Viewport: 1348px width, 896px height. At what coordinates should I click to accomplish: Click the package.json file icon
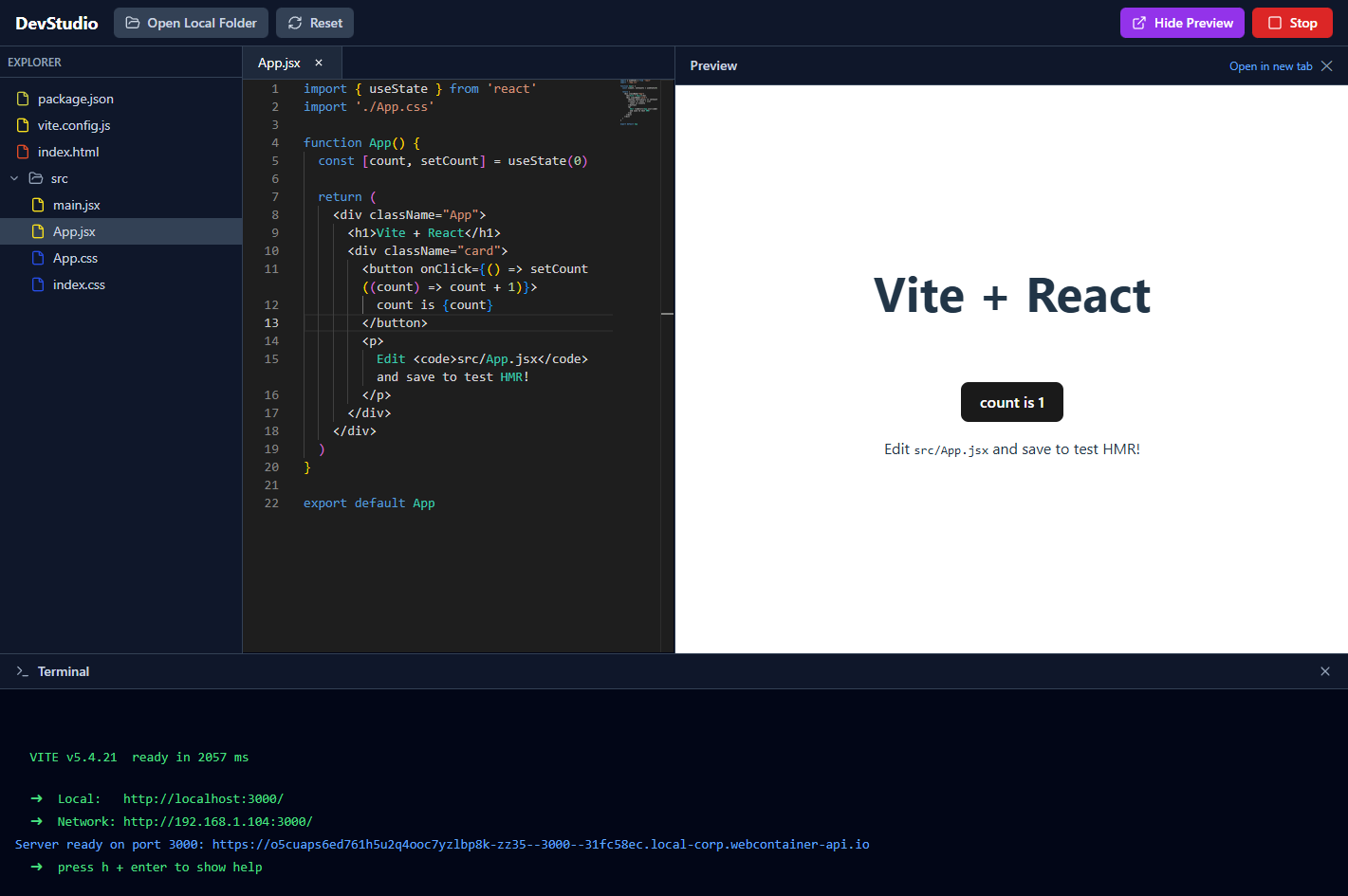[23, 99]
